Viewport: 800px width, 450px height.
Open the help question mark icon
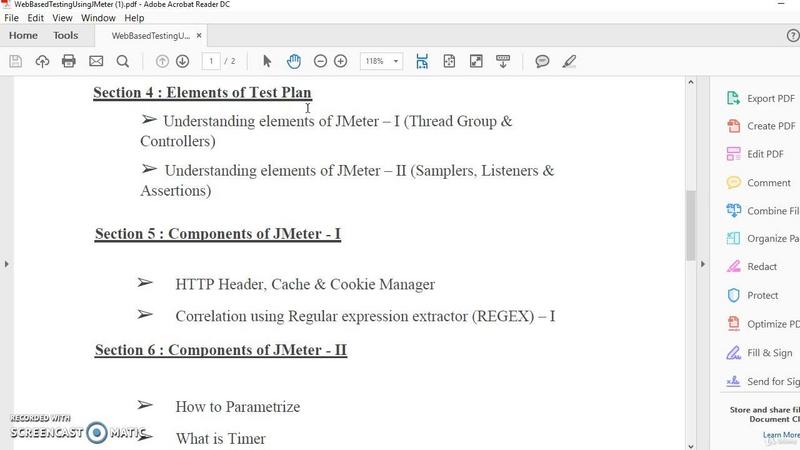coord(793,35)
